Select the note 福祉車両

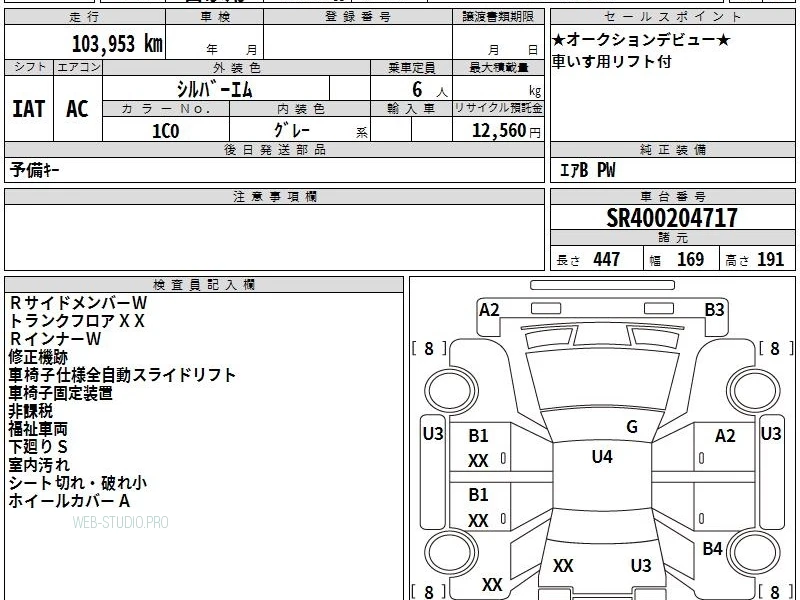click(x=38, y=429)
